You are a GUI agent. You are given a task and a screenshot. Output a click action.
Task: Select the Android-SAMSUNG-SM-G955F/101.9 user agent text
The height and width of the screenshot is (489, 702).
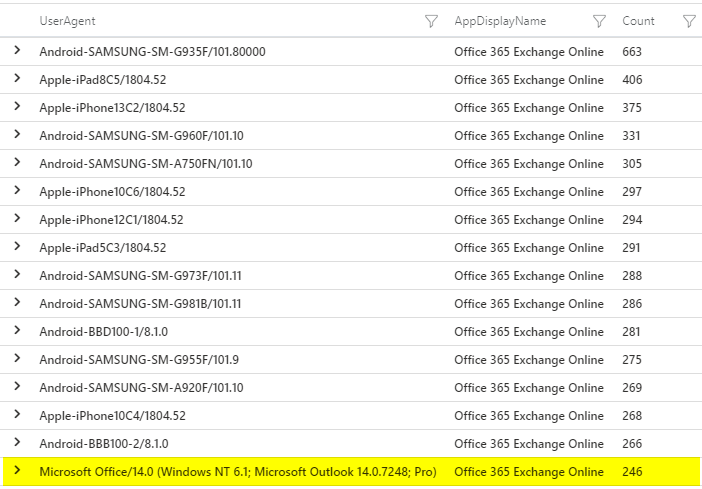pos(139,360)
